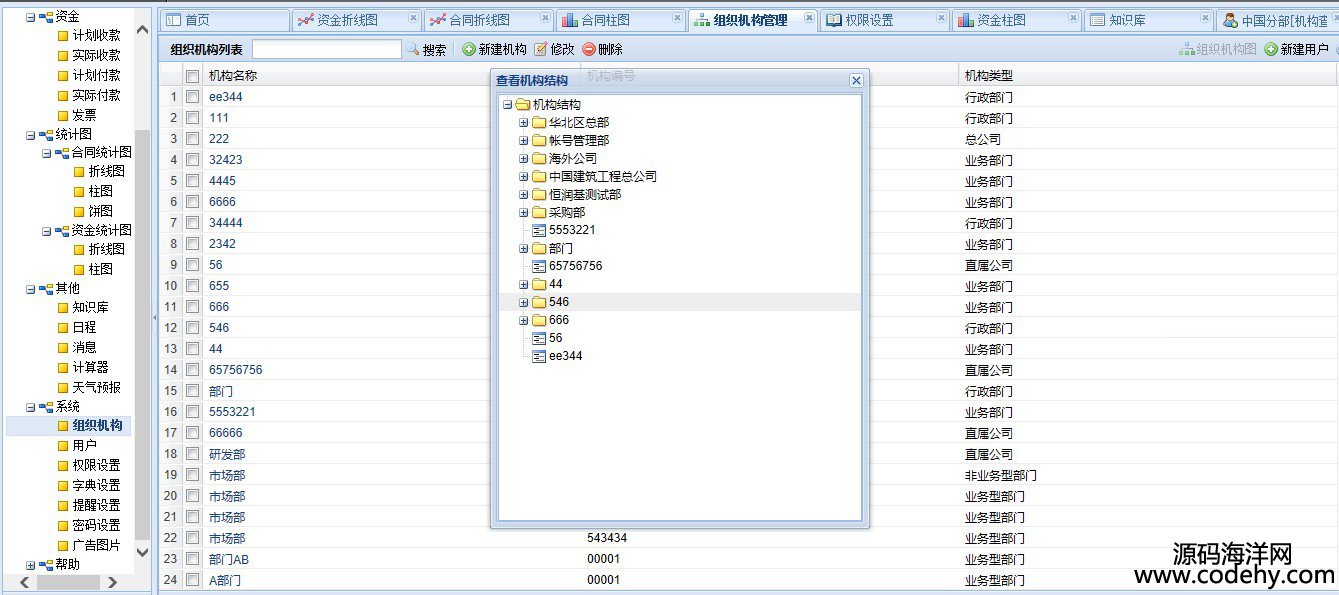
Task: Click 市场部 in row 19
Action: click(227, 475)
